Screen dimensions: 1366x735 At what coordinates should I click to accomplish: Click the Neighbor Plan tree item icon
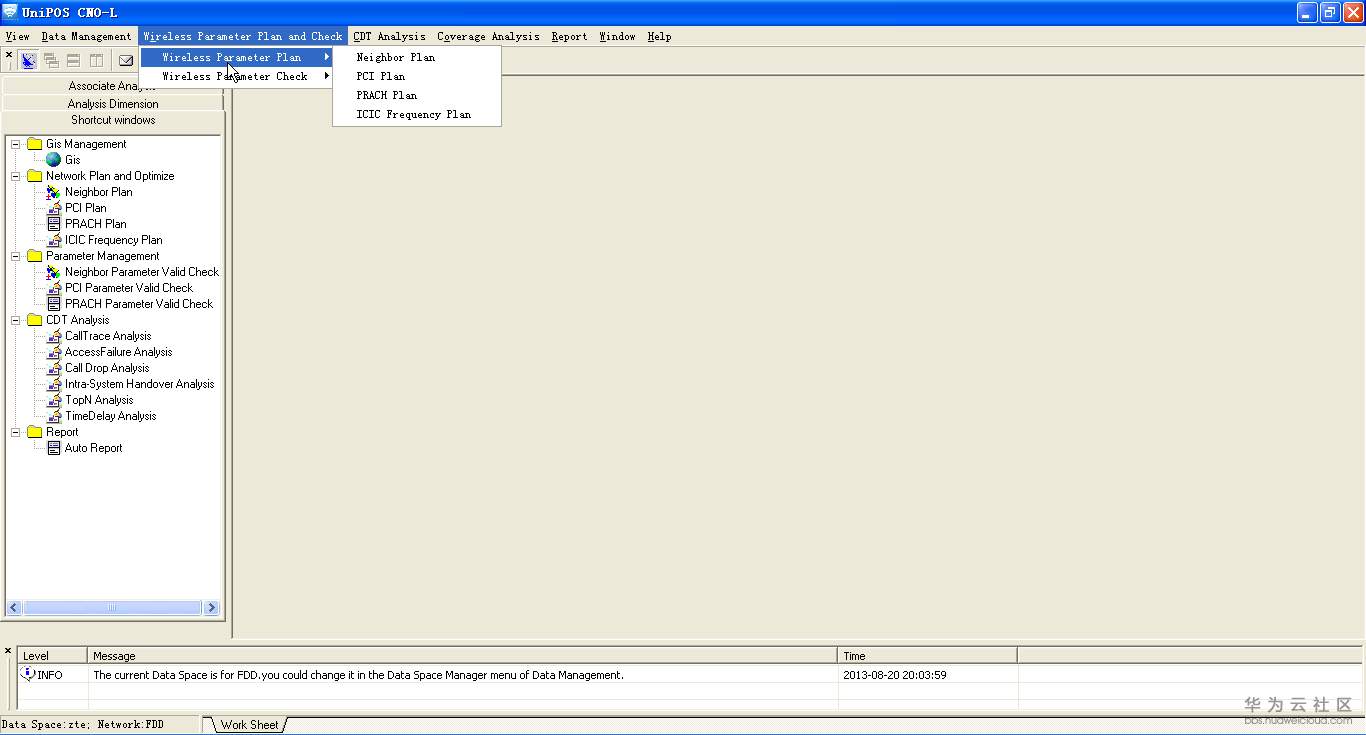54,192
